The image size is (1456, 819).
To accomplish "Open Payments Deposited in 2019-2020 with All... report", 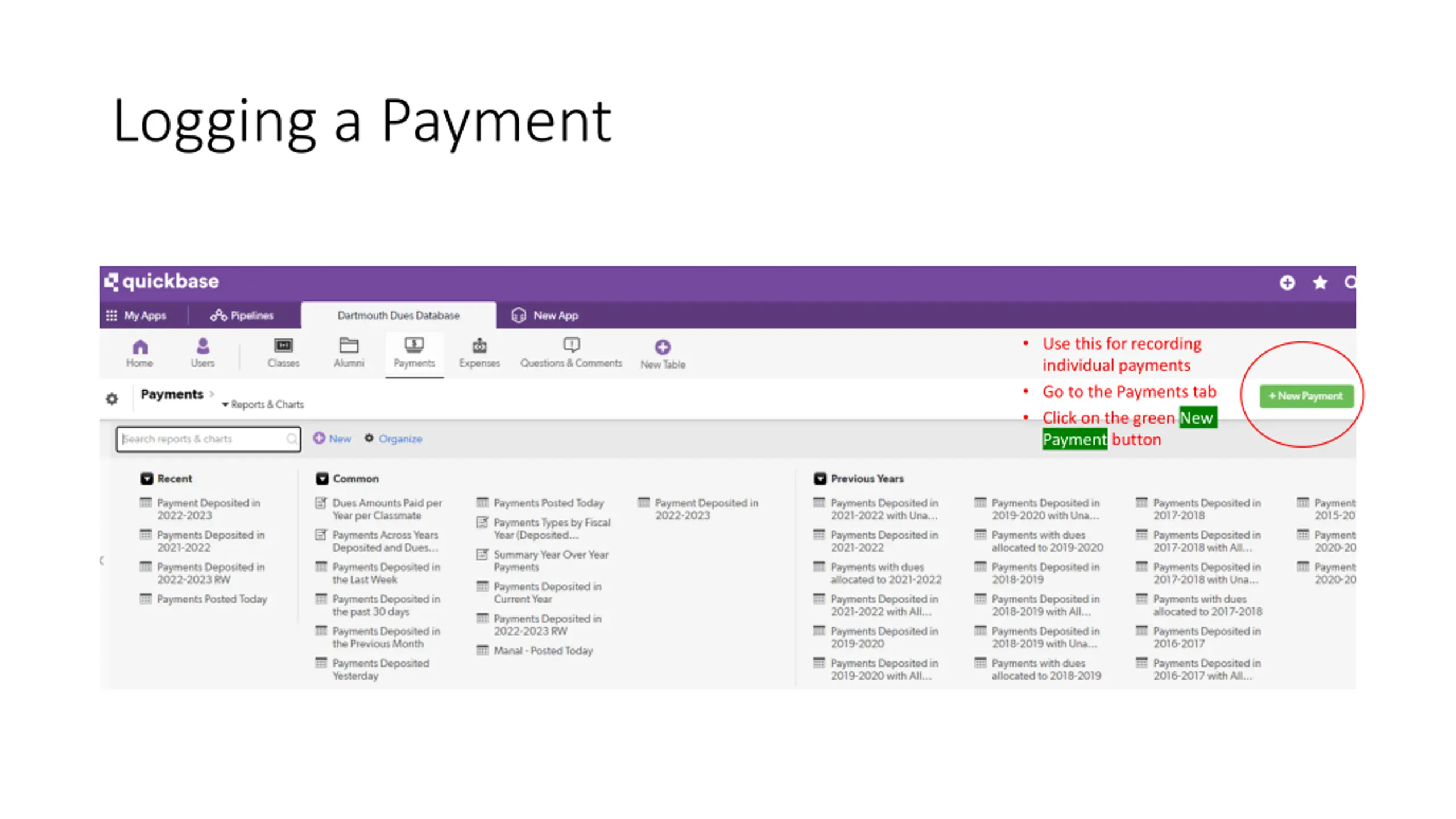I will [884, 669].
